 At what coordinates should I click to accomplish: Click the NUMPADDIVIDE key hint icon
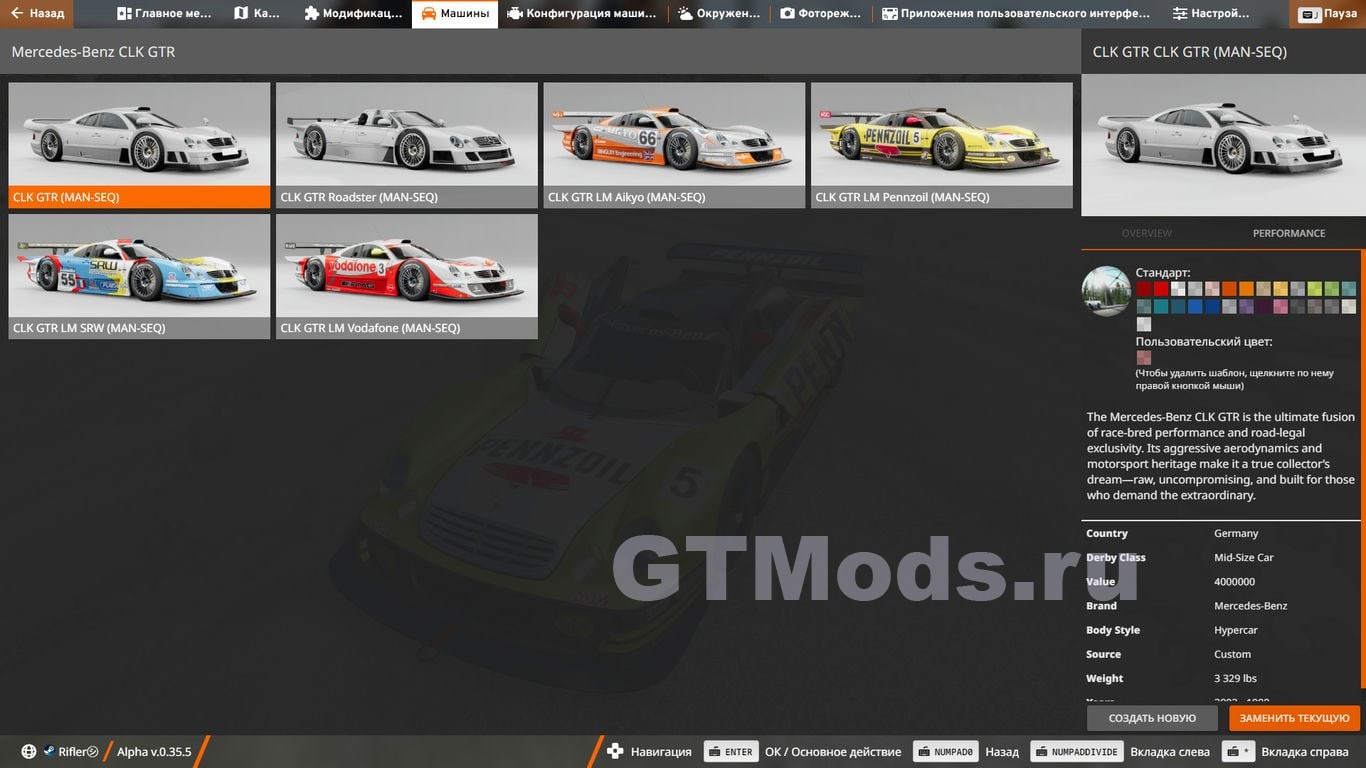1077,752
